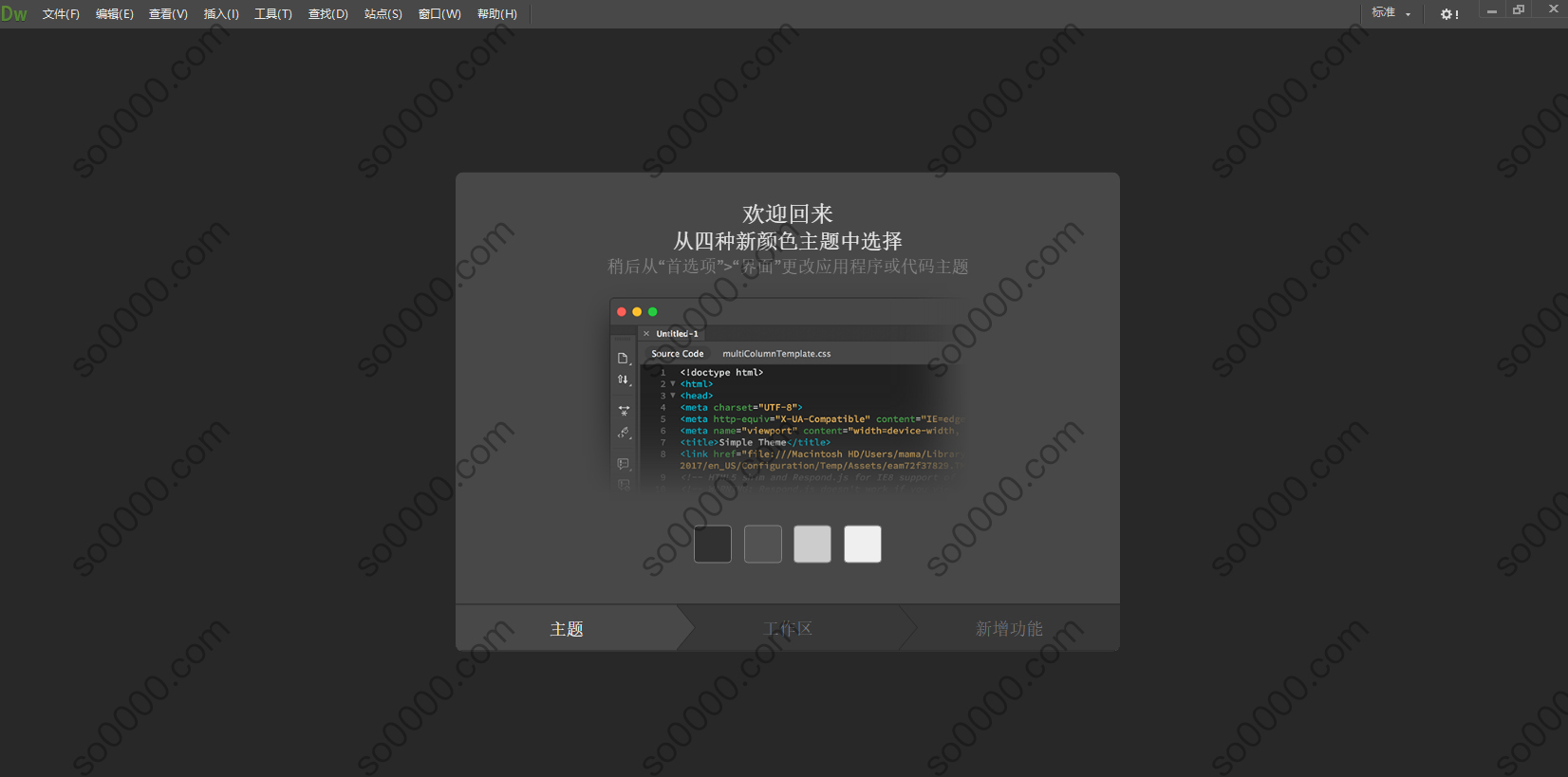Expand the 标准 workspace dropdown
Viewport: 1568px width, 777px height.
(x=1391, y=13)
